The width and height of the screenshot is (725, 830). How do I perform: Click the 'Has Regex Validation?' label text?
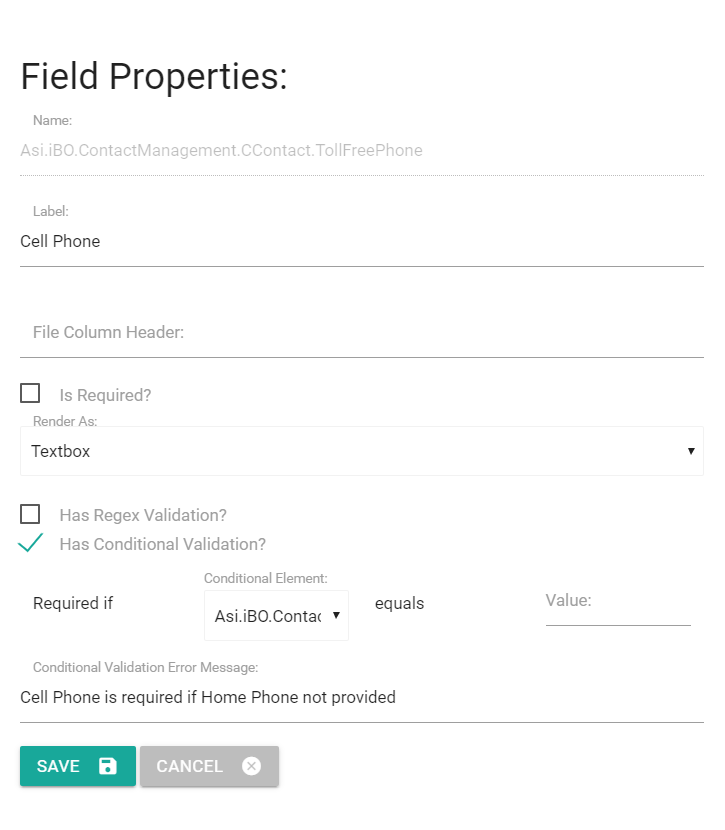pos(143,515)
